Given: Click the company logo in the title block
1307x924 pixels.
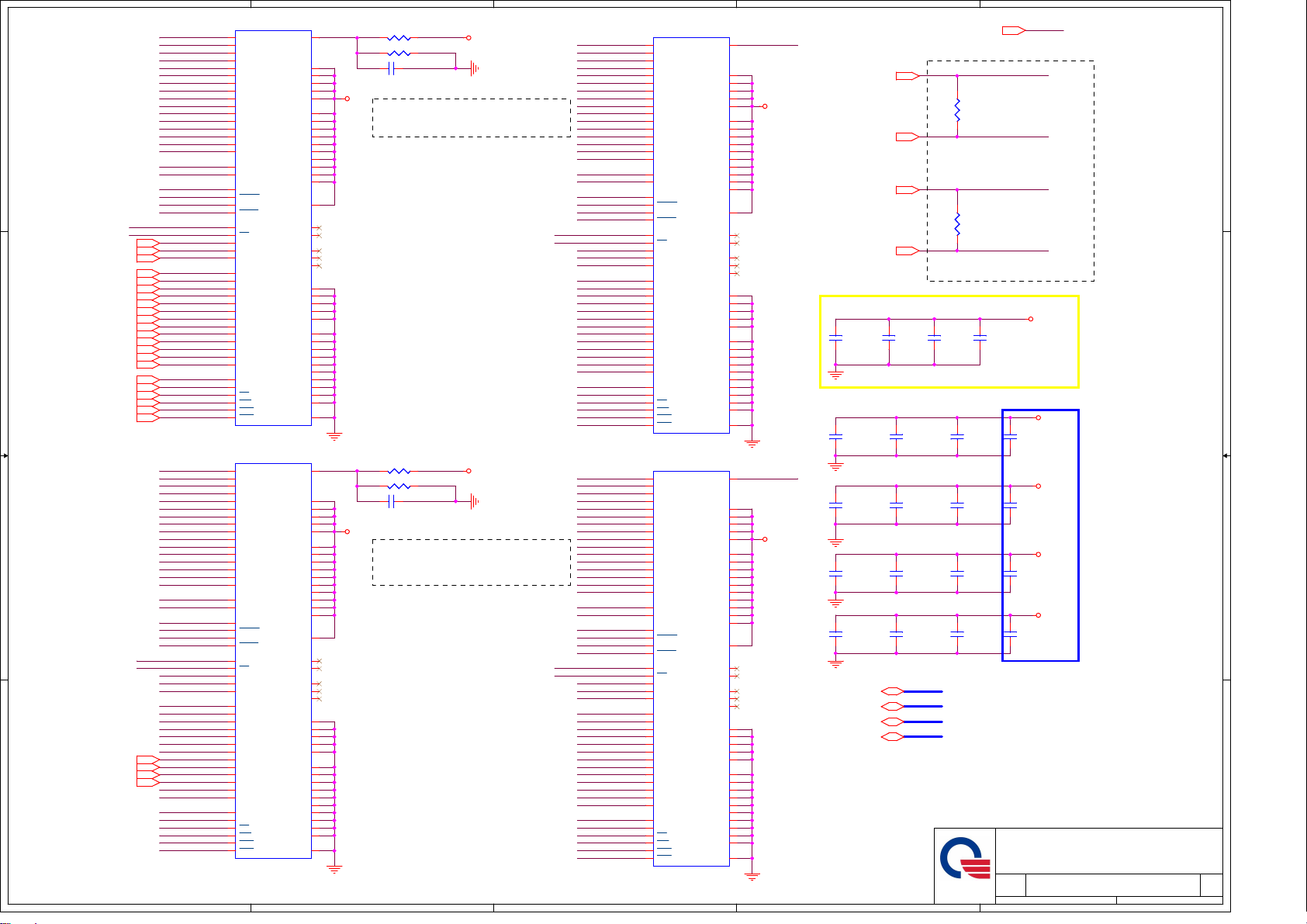Looking at the screenshot, I should pyautogui.click(x=965, y=858).
